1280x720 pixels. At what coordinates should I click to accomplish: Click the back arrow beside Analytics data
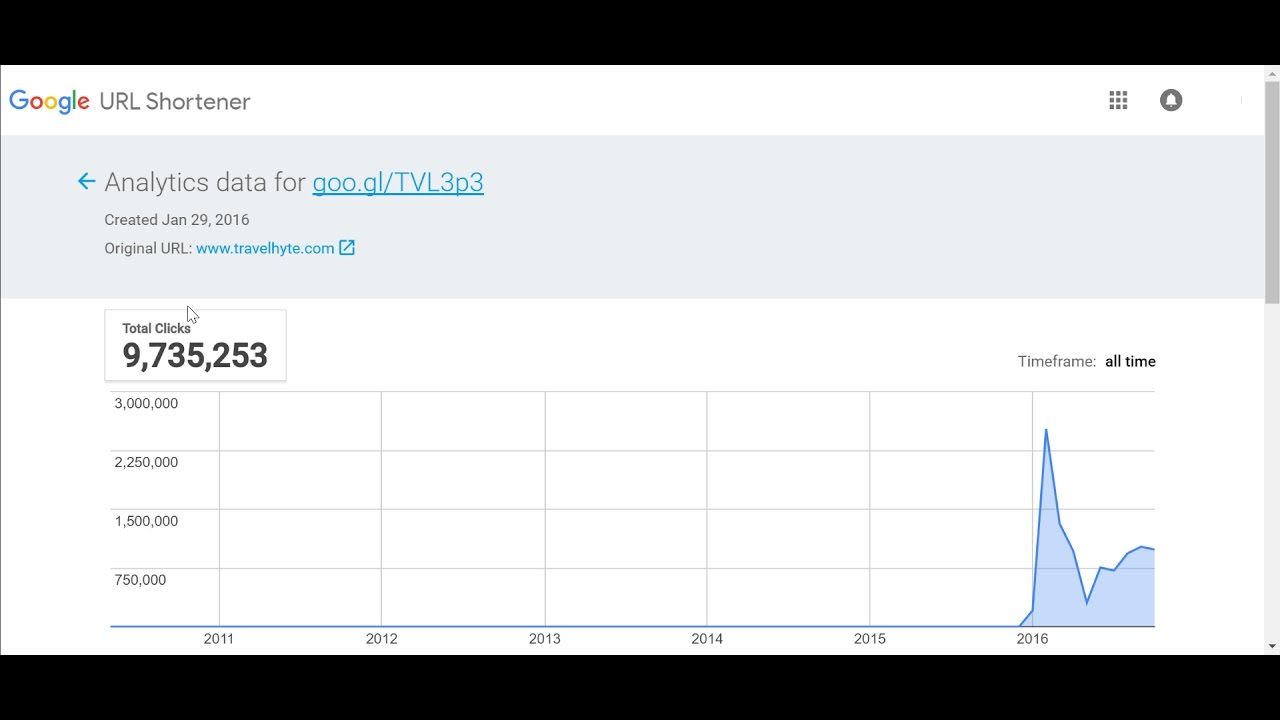click(x=86, y=181)
